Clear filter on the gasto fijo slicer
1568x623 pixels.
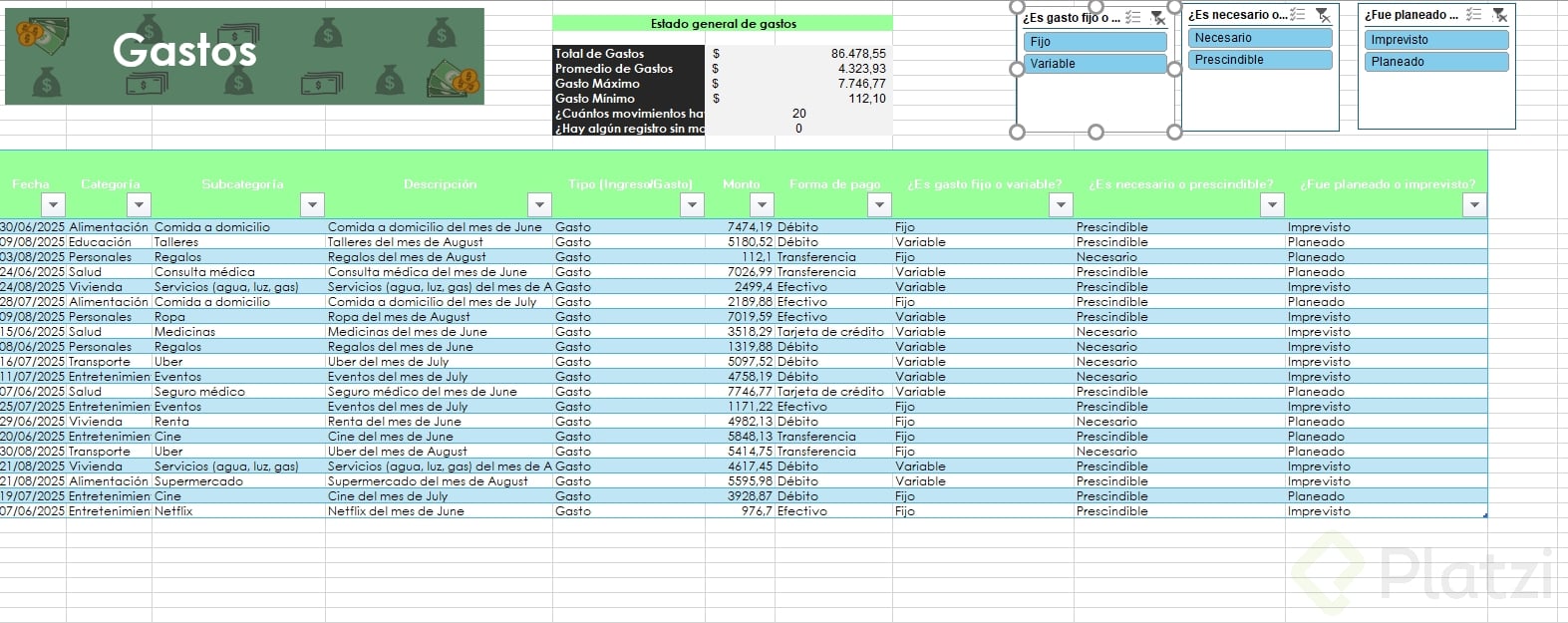1157,17
